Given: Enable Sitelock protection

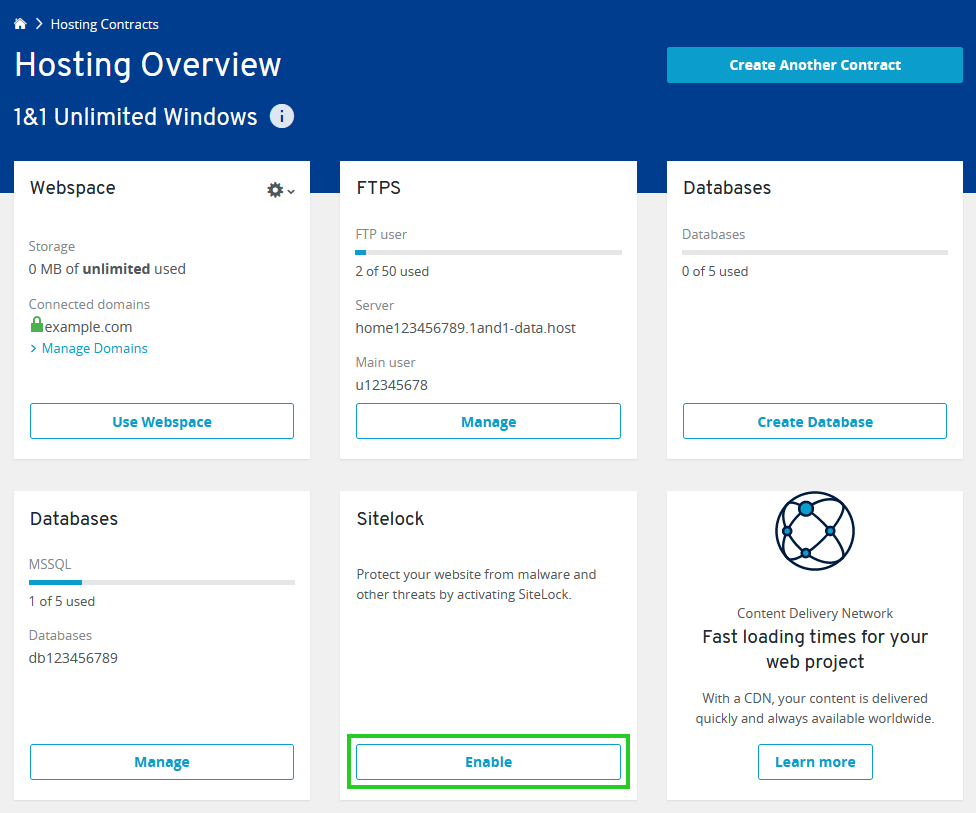Looking at the screenshot, I should click(488, 762).
